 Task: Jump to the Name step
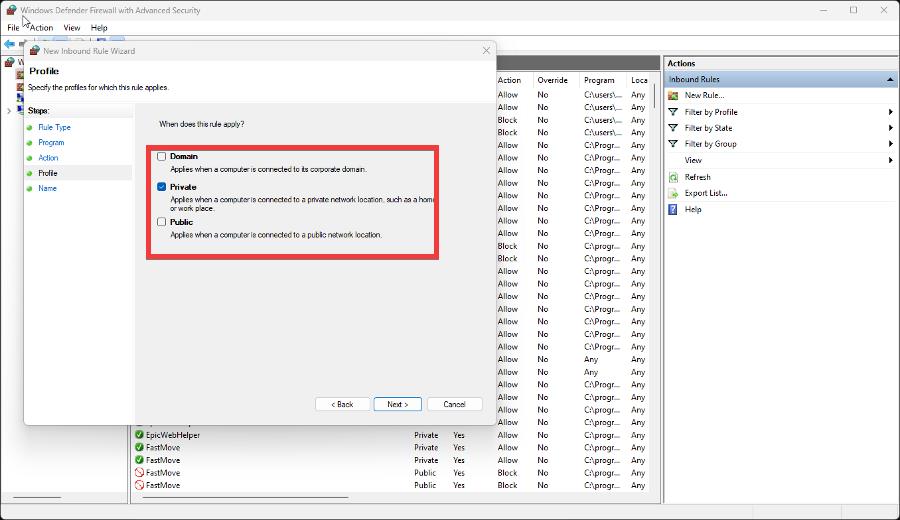47,188
